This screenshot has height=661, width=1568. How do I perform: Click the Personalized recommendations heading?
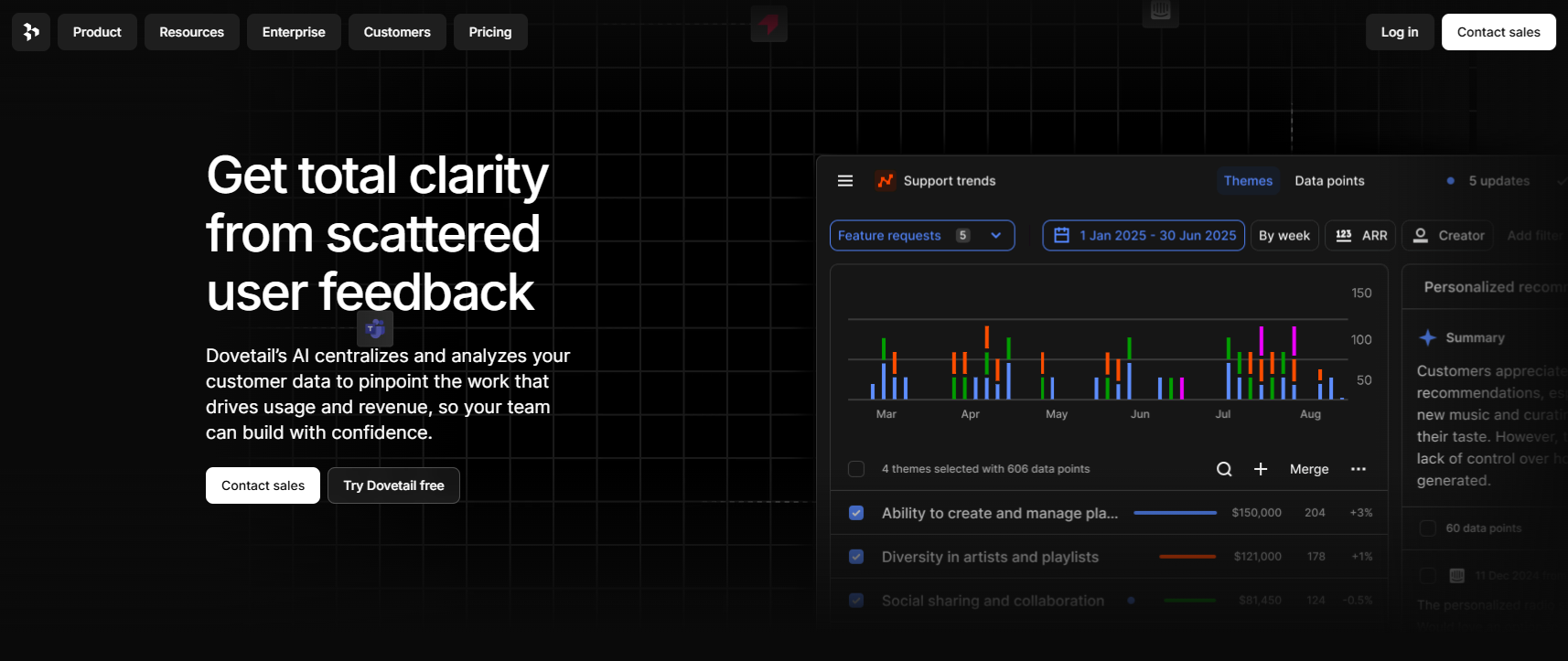(x=1495, y=287)
